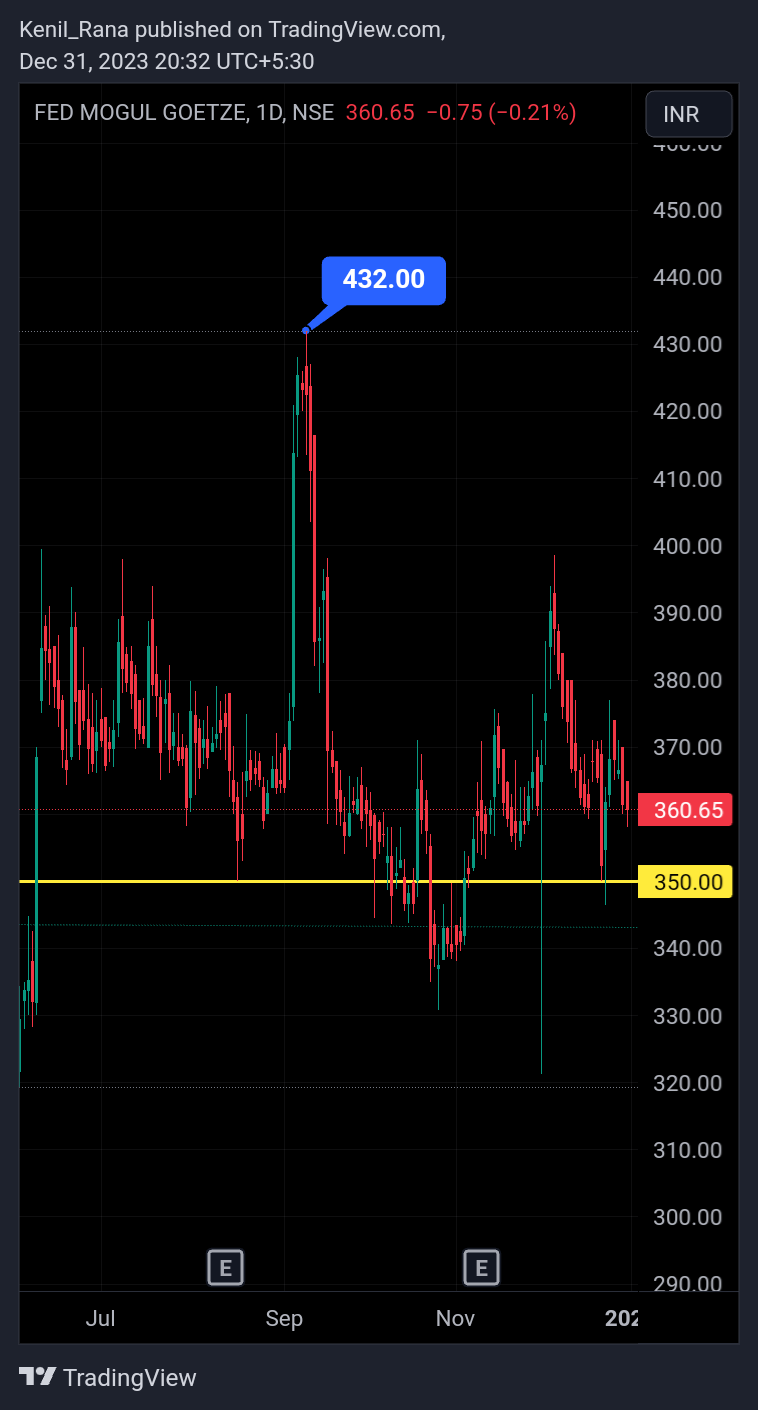Click the 410.00 price axis label
Viewport: 758px width, 1410px height.
(687, 479)
